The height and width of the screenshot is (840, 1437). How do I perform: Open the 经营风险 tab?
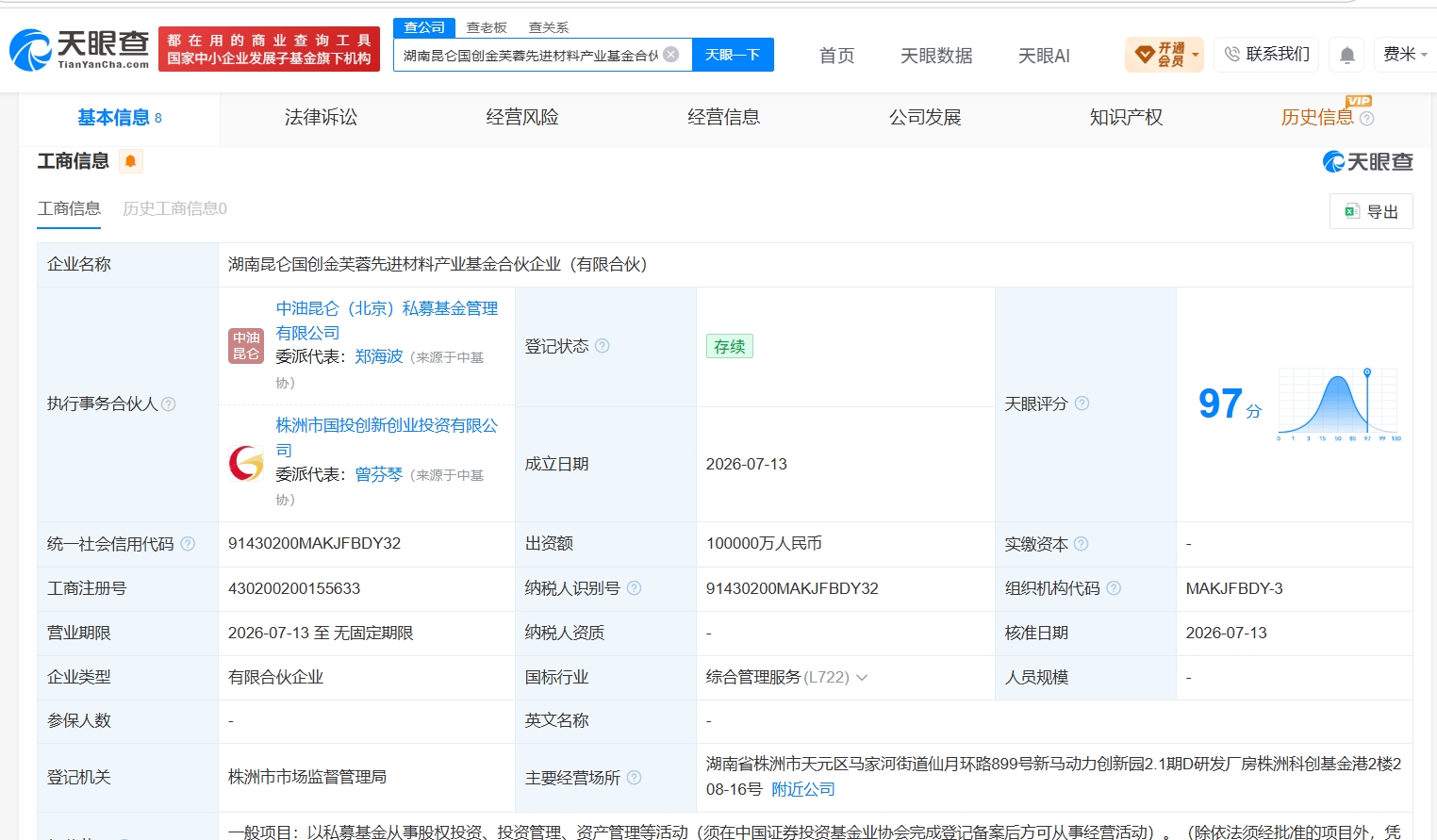point(522,118)
